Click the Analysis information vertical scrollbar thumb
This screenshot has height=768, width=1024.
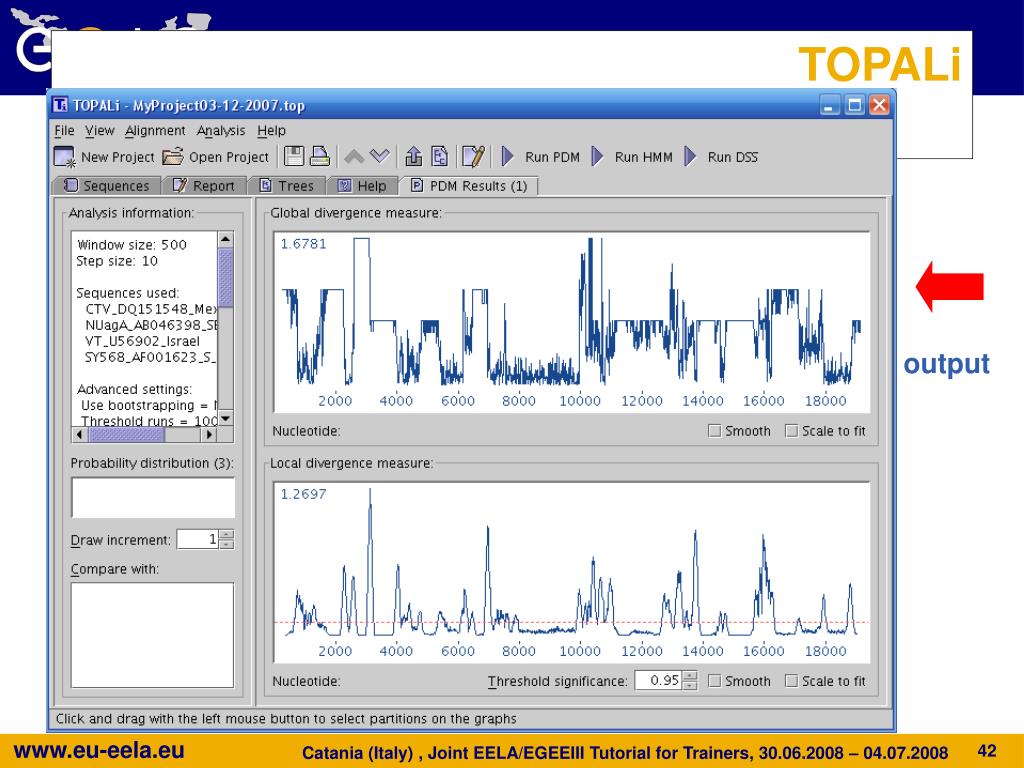225,277
